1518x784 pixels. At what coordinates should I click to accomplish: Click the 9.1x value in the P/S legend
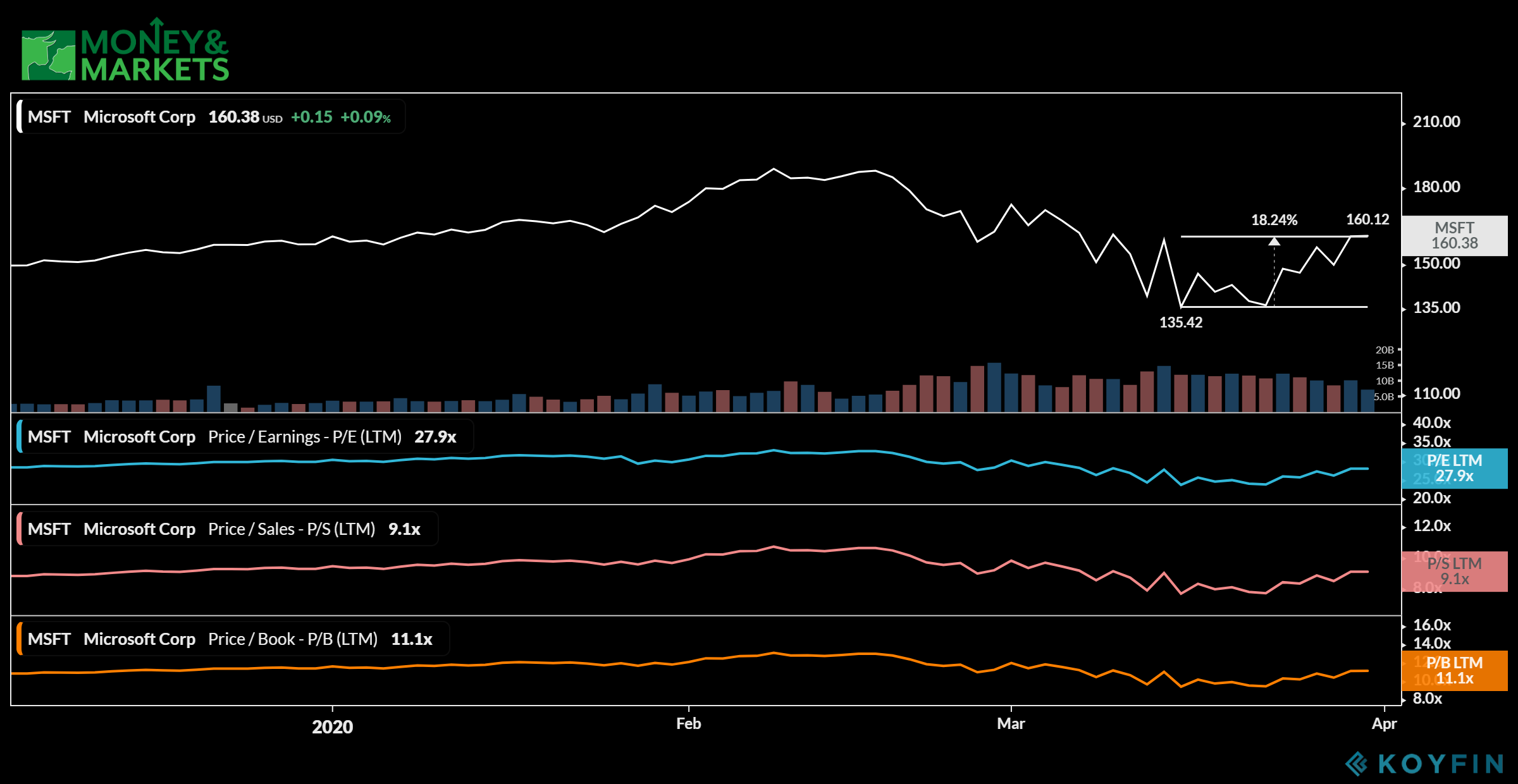404,529
